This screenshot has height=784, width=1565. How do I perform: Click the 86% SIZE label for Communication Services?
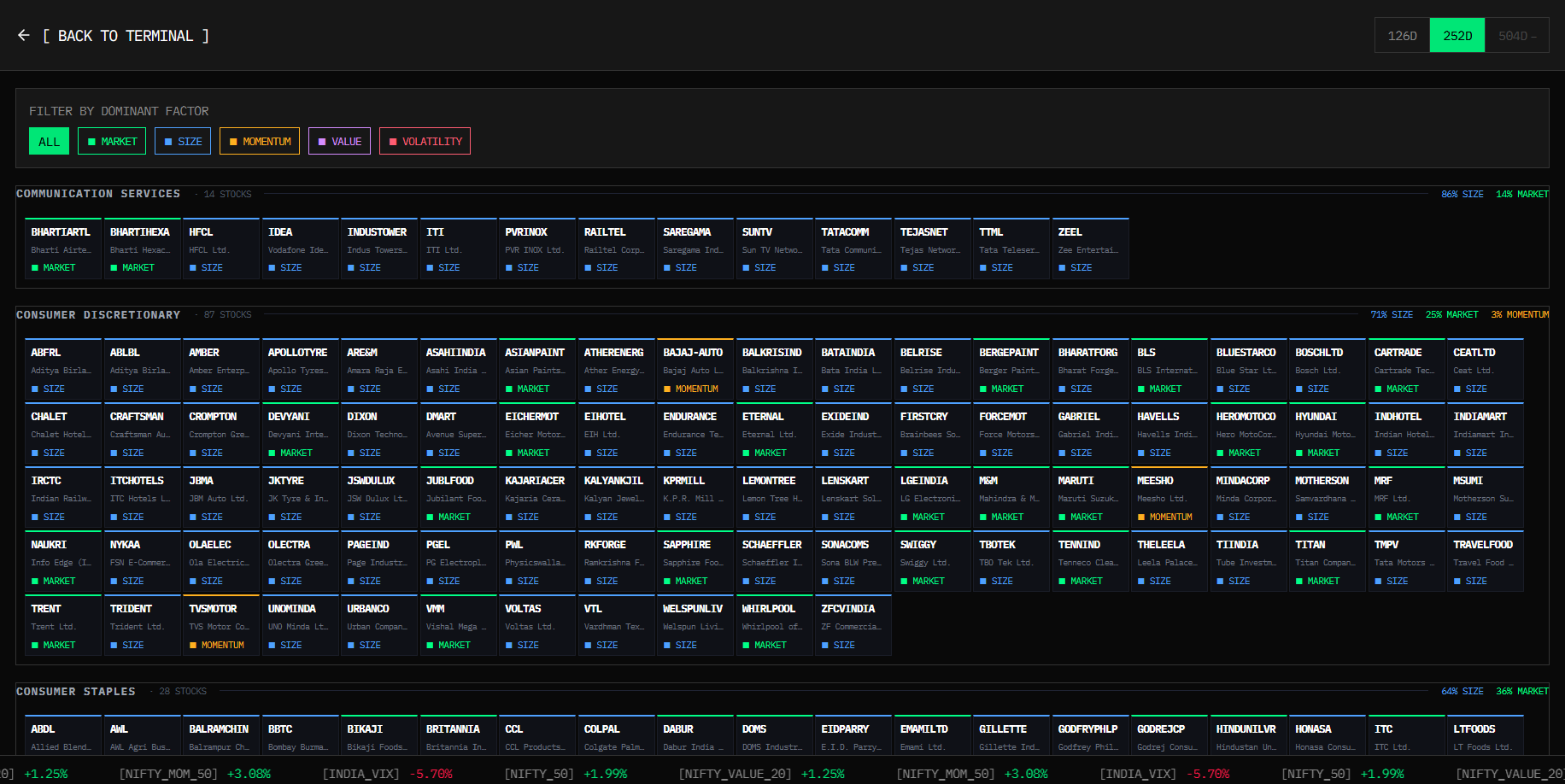click(1462, 195)
